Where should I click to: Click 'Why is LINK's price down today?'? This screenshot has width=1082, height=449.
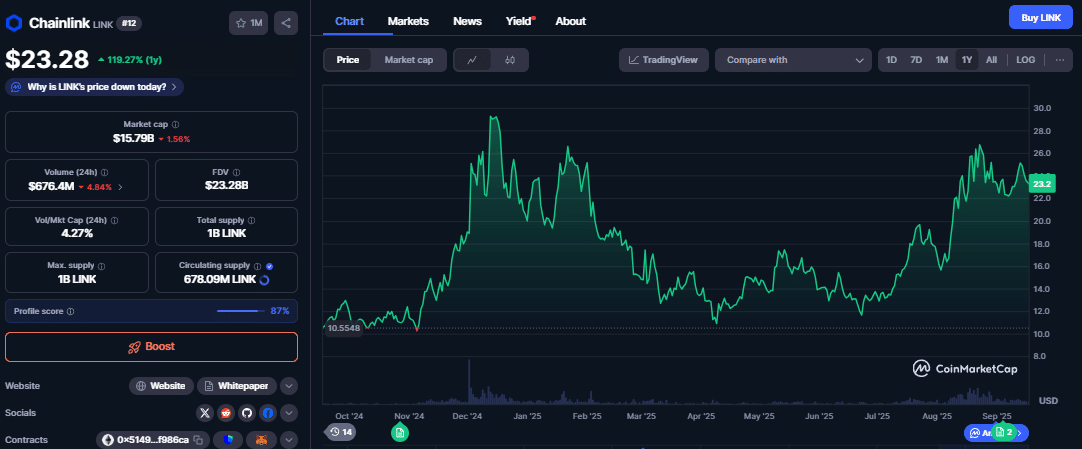[95, 87]
